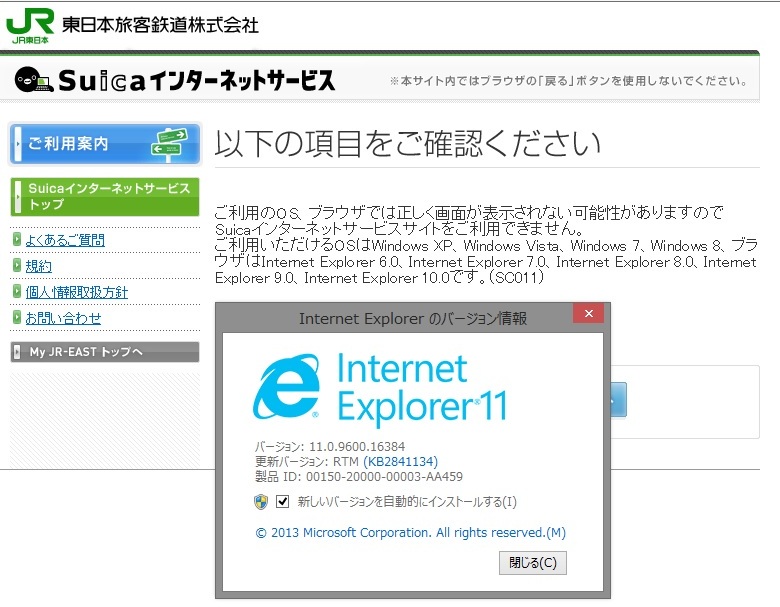Open the お問い合わせ link

(x=63, y=318)
